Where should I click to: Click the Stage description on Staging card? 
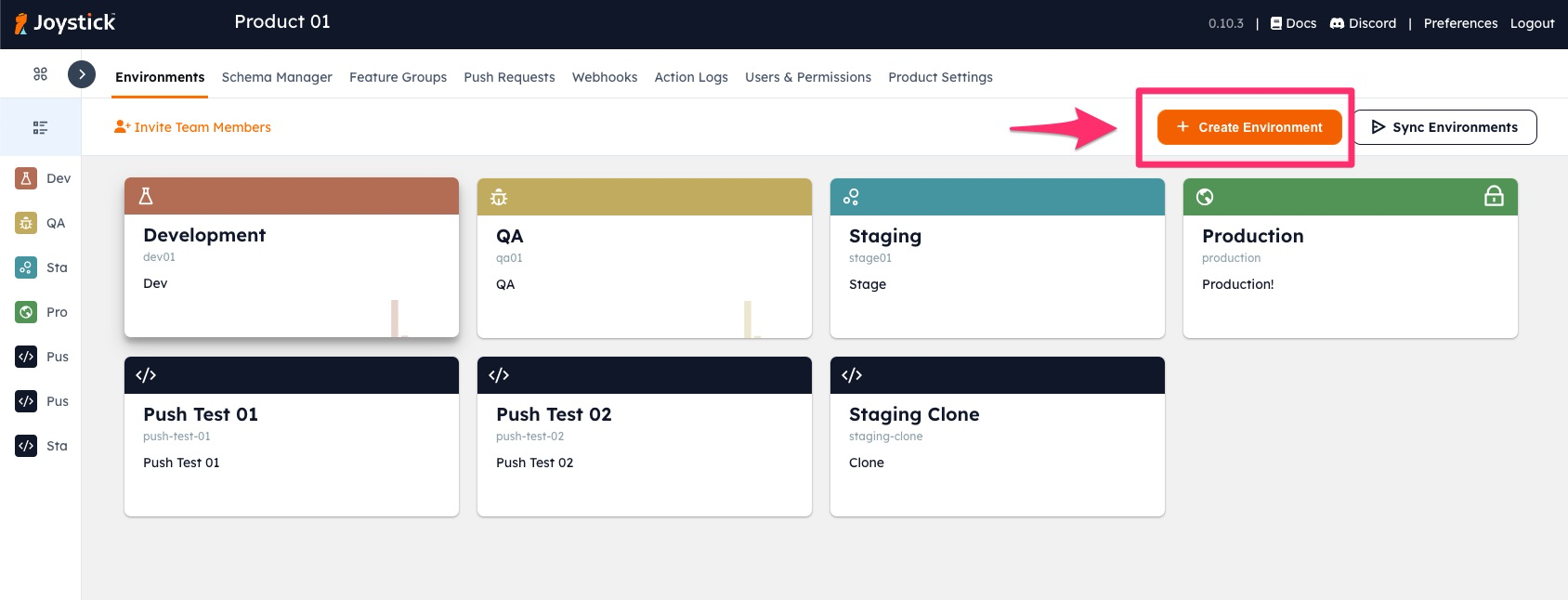coord(868,284)
